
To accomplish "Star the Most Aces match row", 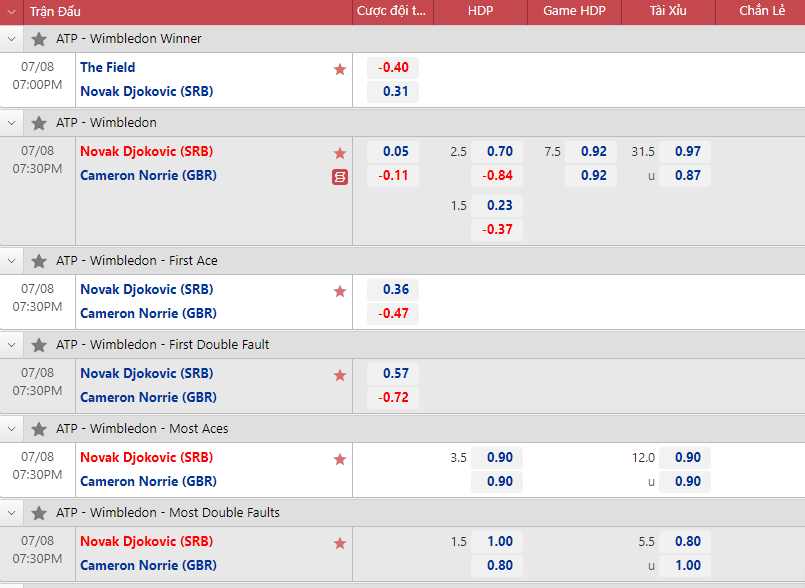I will [x=340, y=459].
